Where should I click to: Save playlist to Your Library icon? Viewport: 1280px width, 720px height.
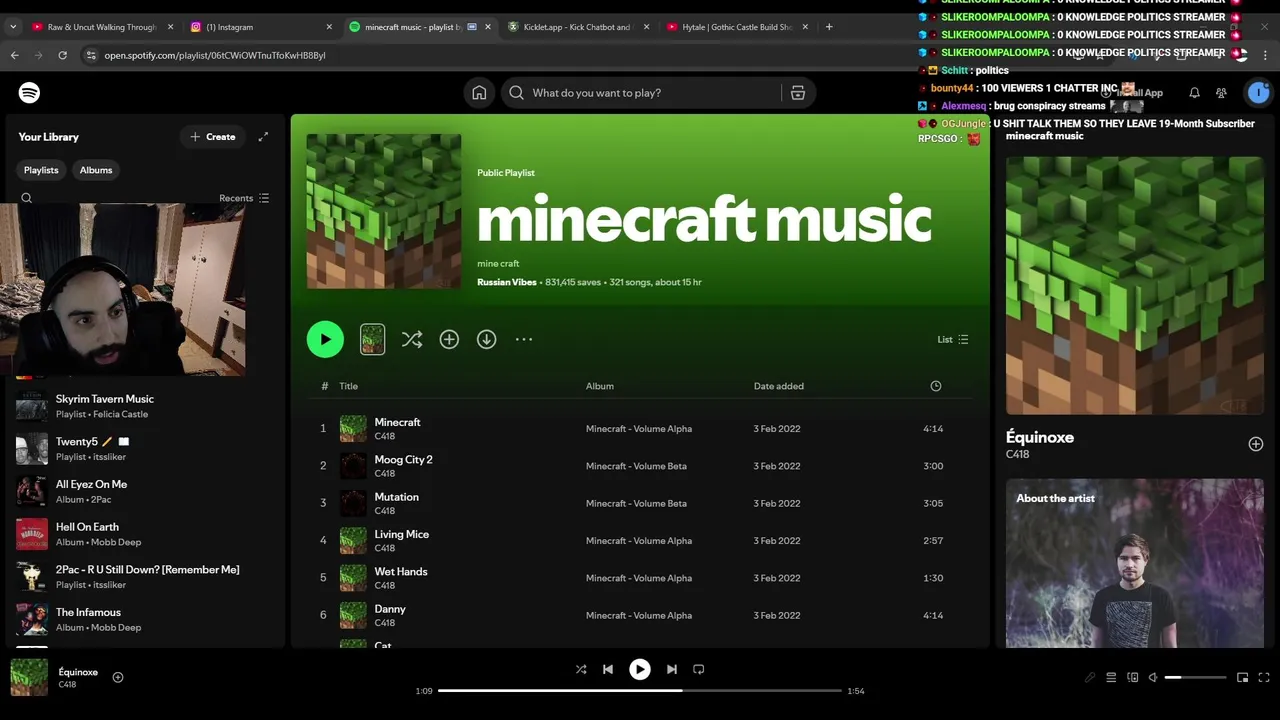(449, 340)
